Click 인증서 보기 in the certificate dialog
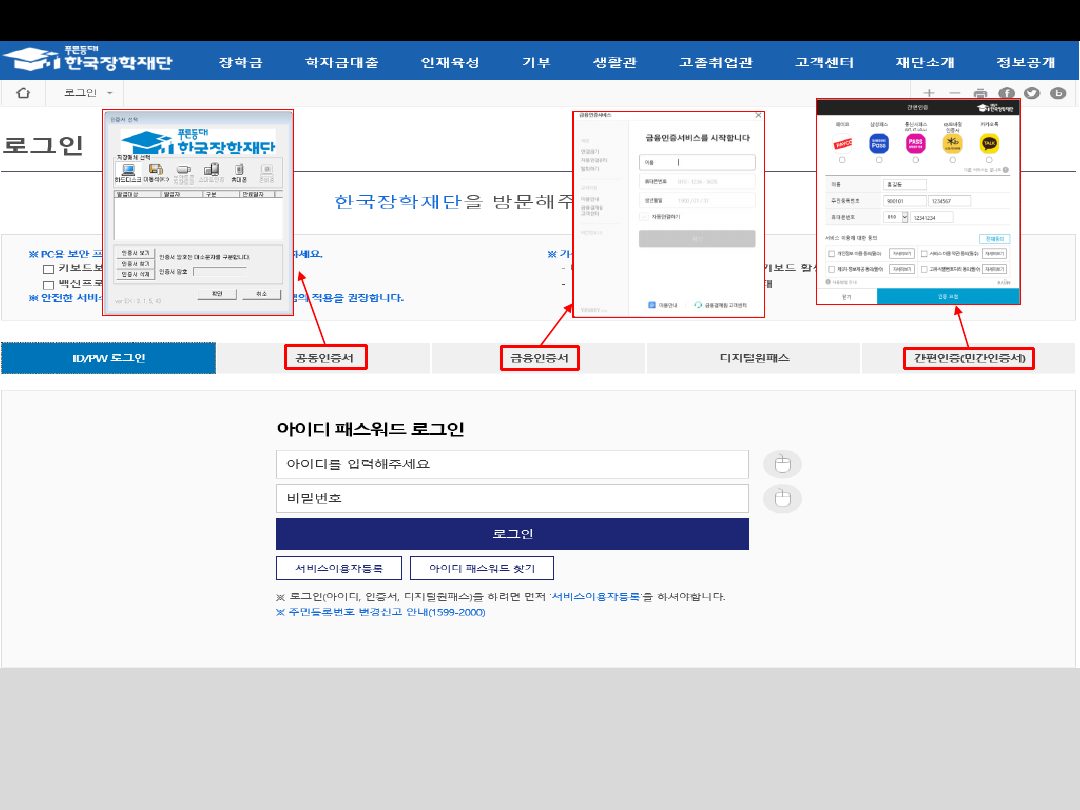 click(x=136, y=253)
